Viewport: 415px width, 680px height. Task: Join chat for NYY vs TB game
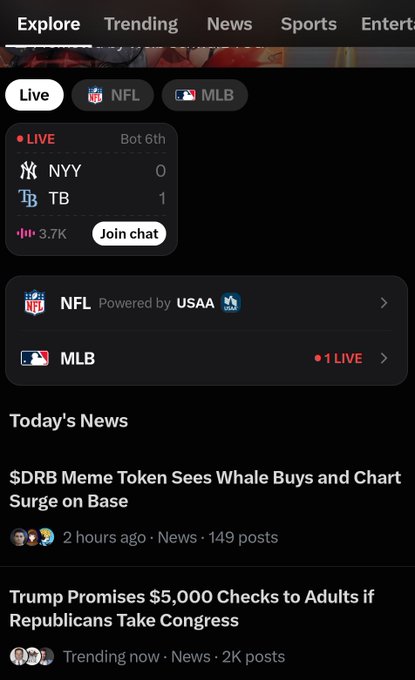click(129, 234)
